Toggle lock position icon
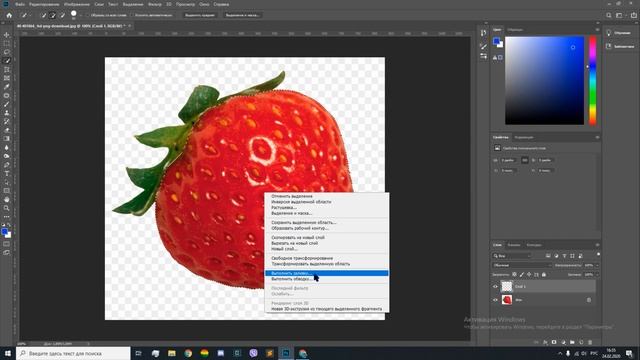This screenshot has width=640, height=360. pos(529,275)
